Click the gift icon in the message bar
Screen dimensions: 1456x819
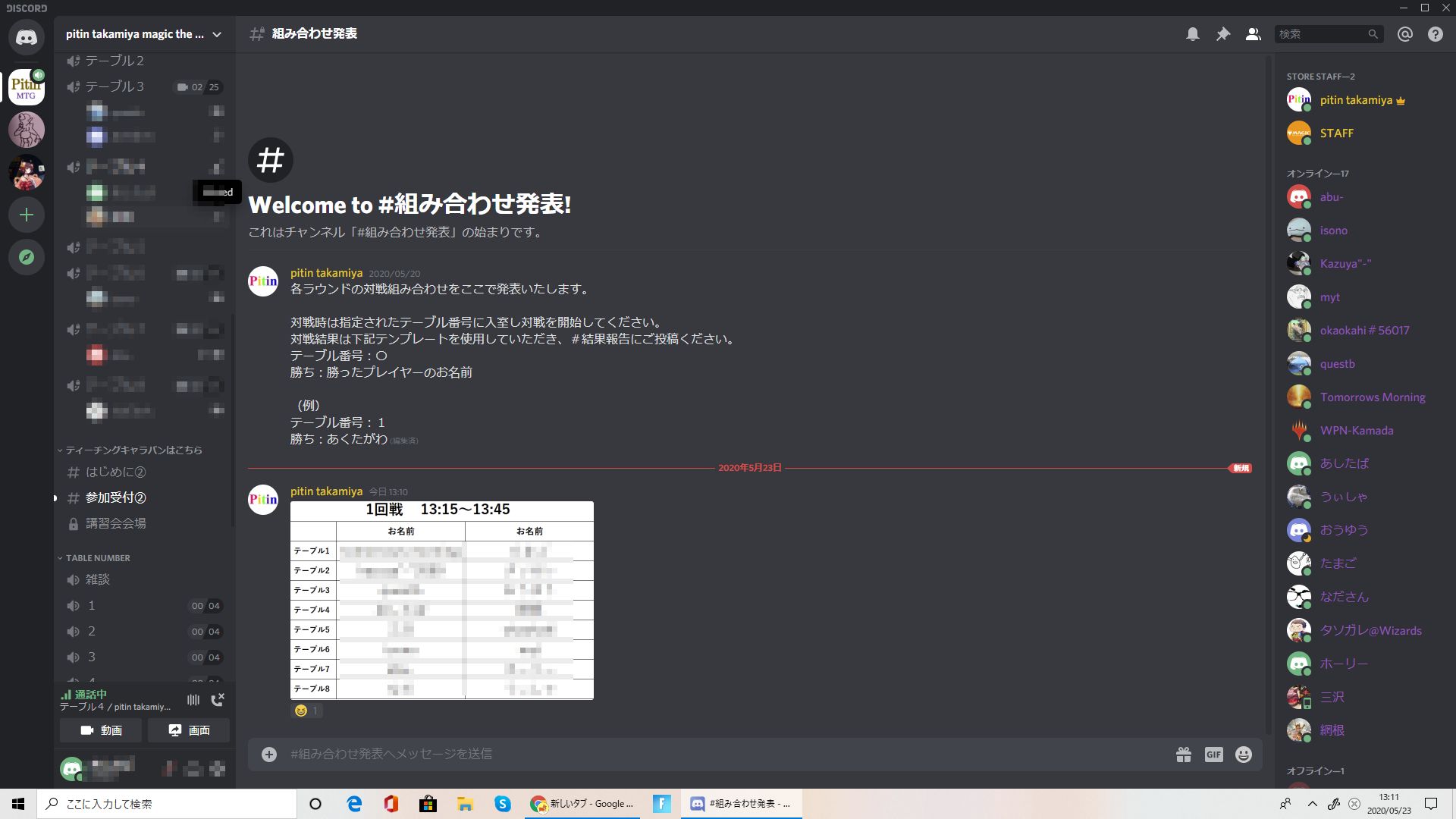1185,754
